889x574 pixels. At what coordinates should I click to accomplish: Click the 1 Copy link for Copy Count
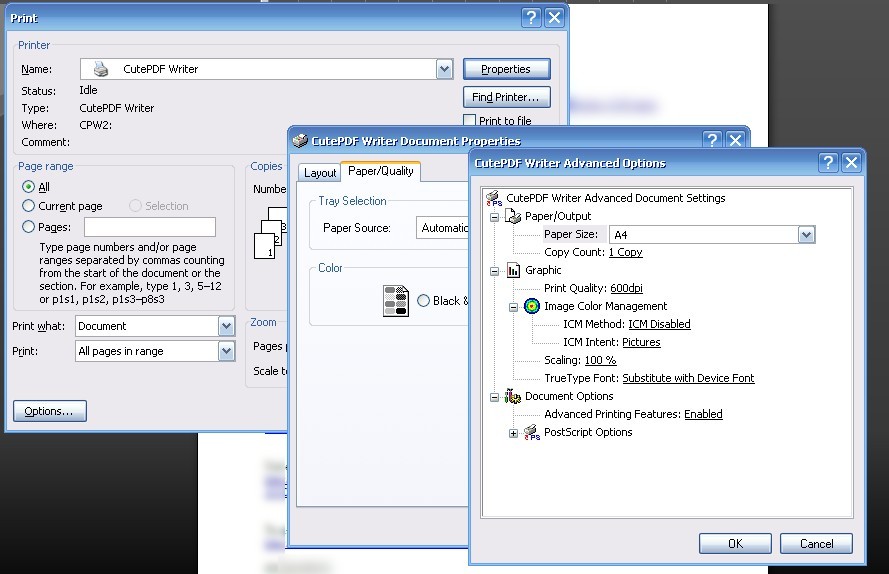(x=625, y=252)
